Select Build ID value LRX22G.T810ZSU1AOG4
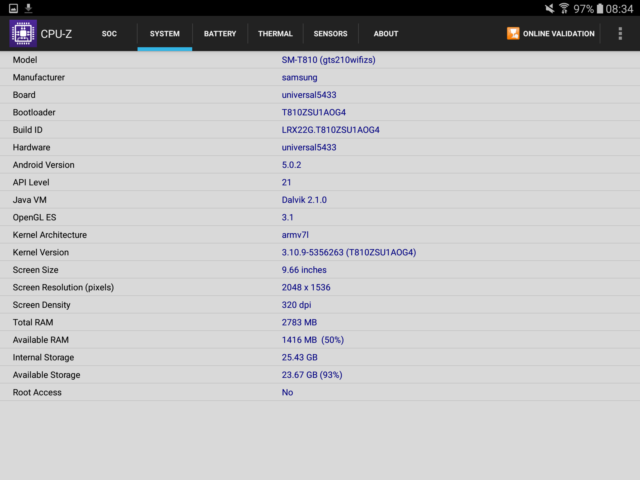 [x=331, y=130]
